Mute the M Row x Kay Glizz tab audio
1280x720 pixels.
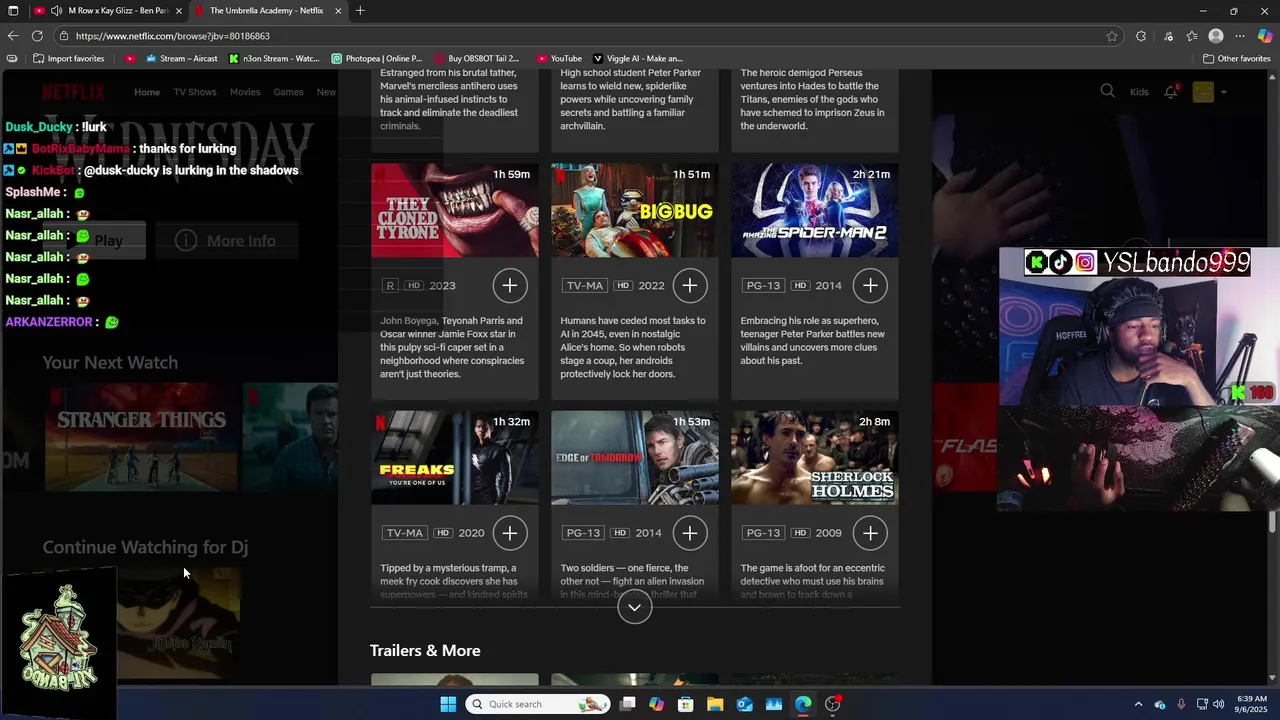click(x=56, y=11)
